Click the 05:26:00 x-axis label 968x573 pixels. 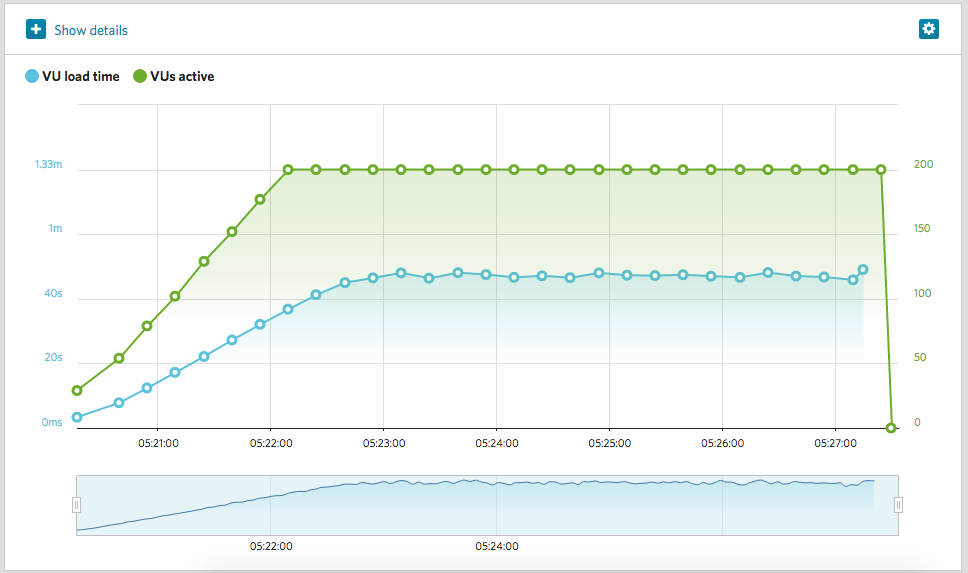(x=722, y=443)
